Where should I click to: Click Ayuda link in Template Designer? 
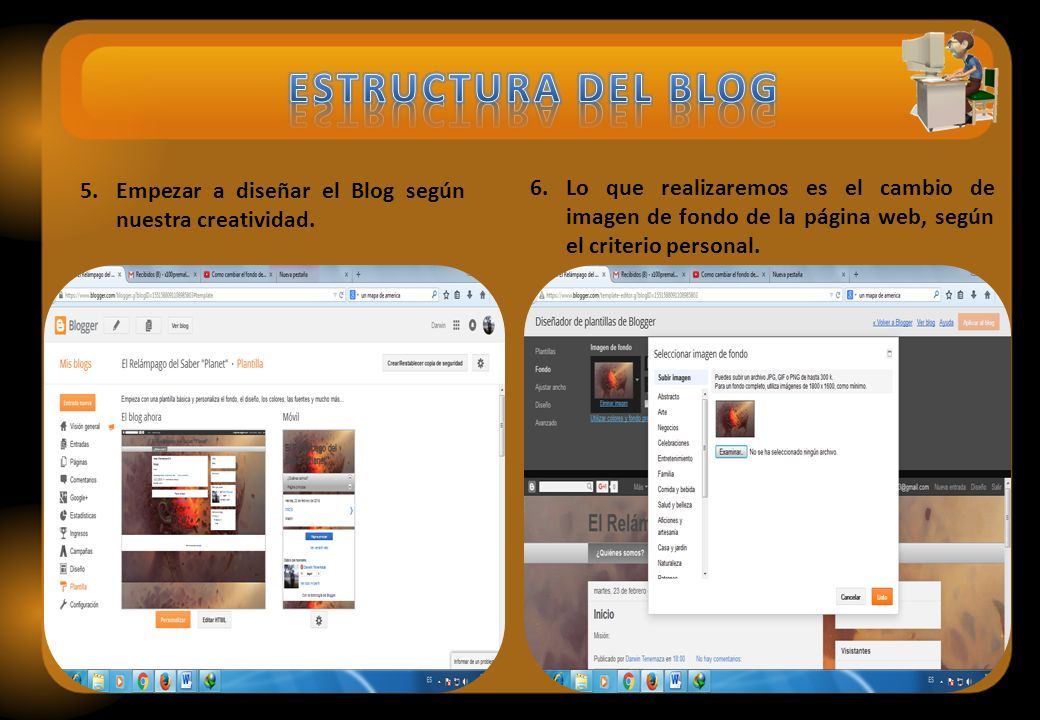[946, 323]
